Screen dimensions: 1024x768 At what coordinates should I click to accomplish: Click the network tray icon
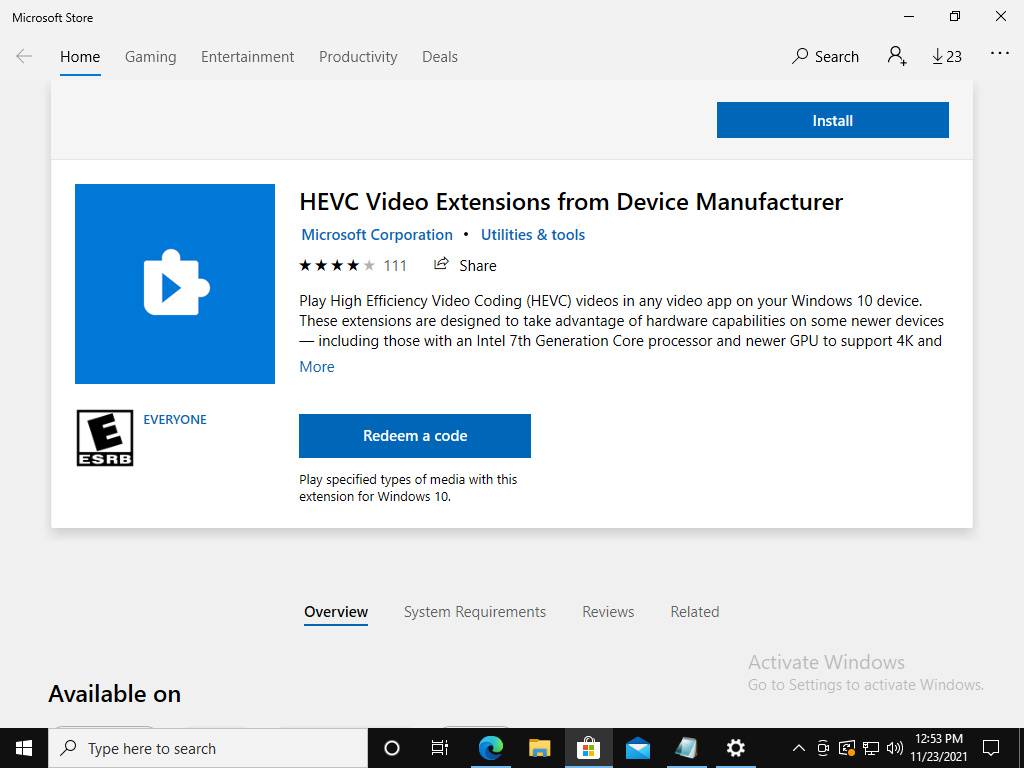pyautogui.click(x=871, y=748)
